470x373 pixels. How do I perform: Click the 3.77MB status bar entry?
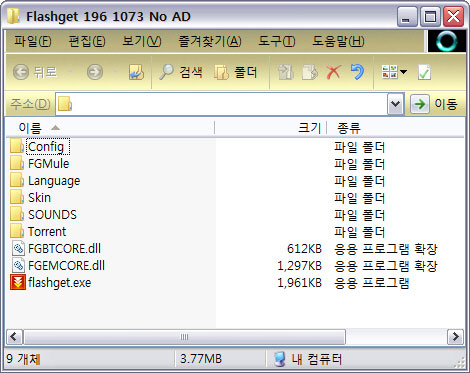[201, 359]
